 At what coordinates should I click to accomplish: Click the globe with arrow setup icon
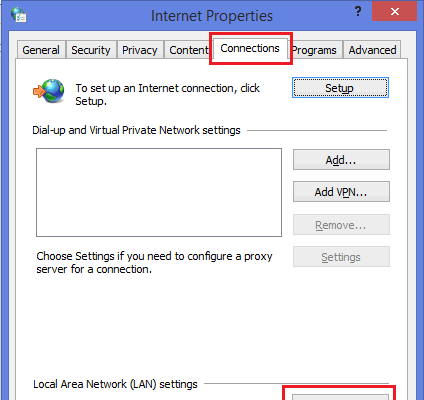[49, 91]
